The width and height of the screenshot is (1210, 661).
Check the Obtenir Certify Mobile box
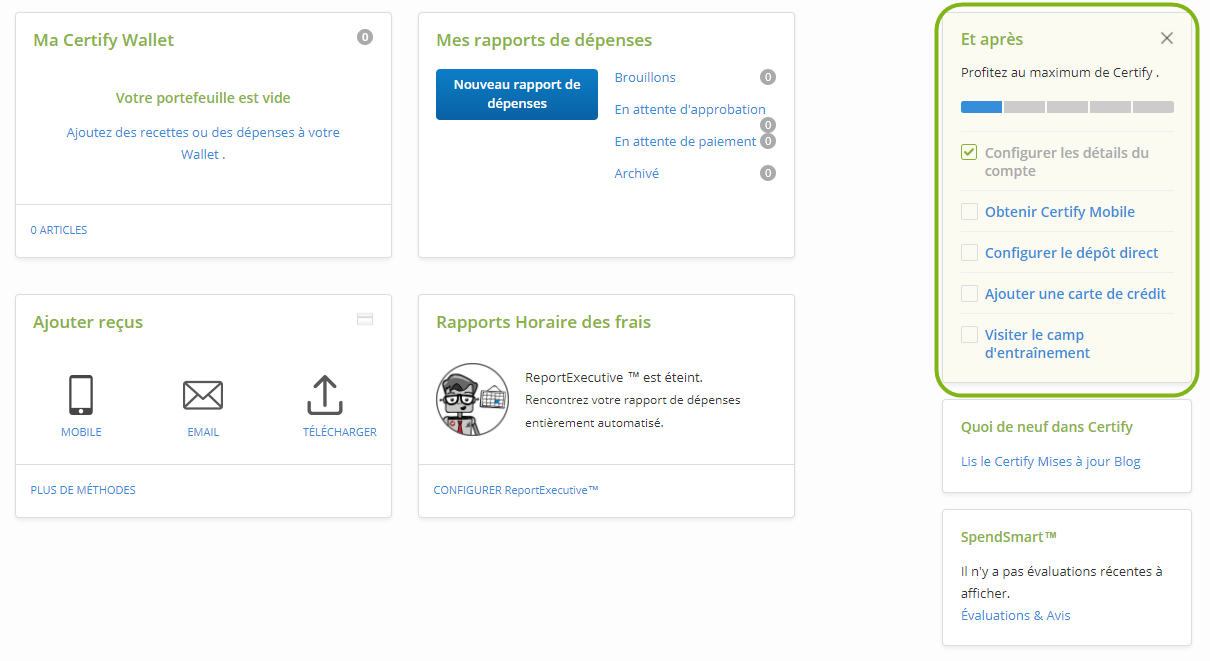(969, 212)
